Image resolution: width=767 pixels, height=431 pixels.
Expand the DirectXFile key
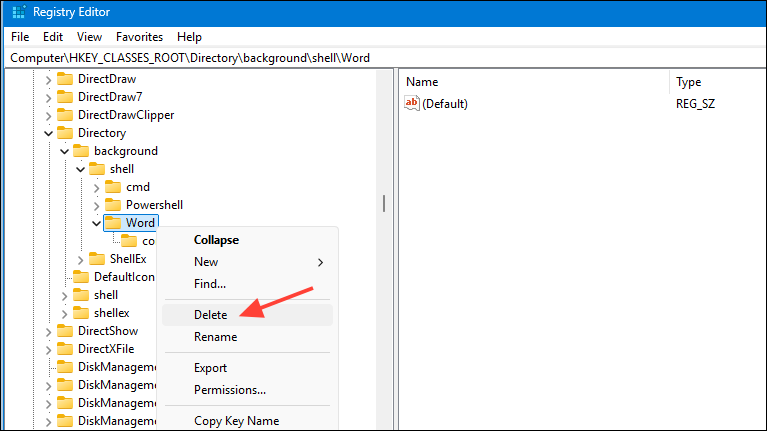[x=48, y=349]
